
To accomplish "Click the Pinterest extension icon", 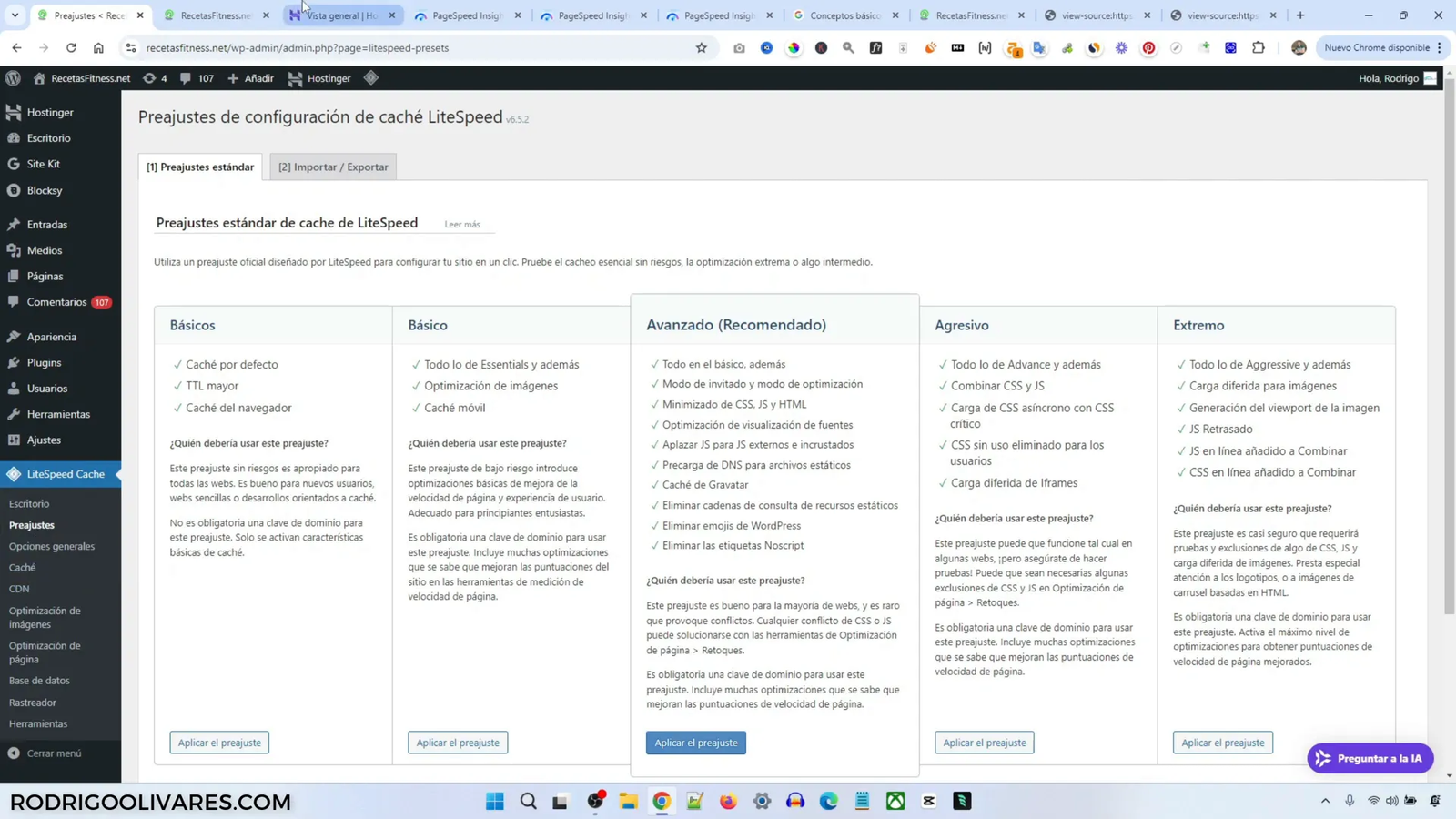I will [x=1148, y=48].
